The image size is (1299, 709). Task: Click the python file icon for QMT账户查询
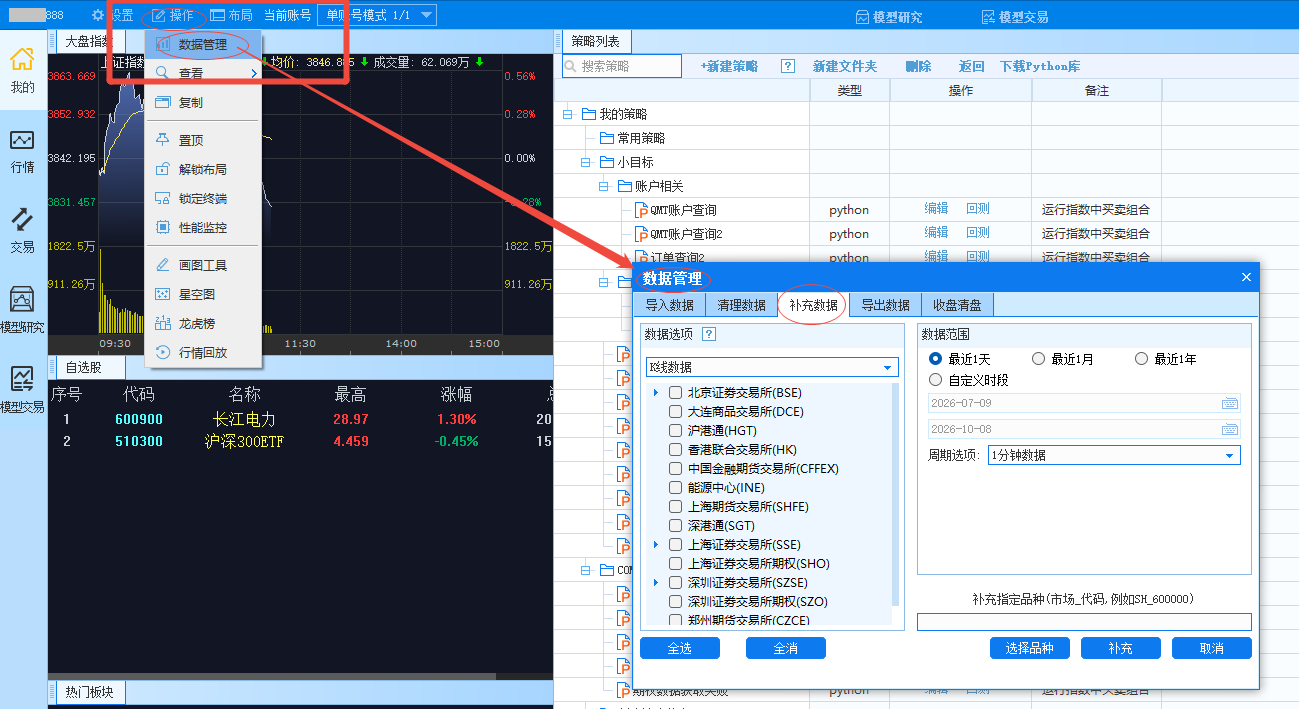[x=642, y=210]
